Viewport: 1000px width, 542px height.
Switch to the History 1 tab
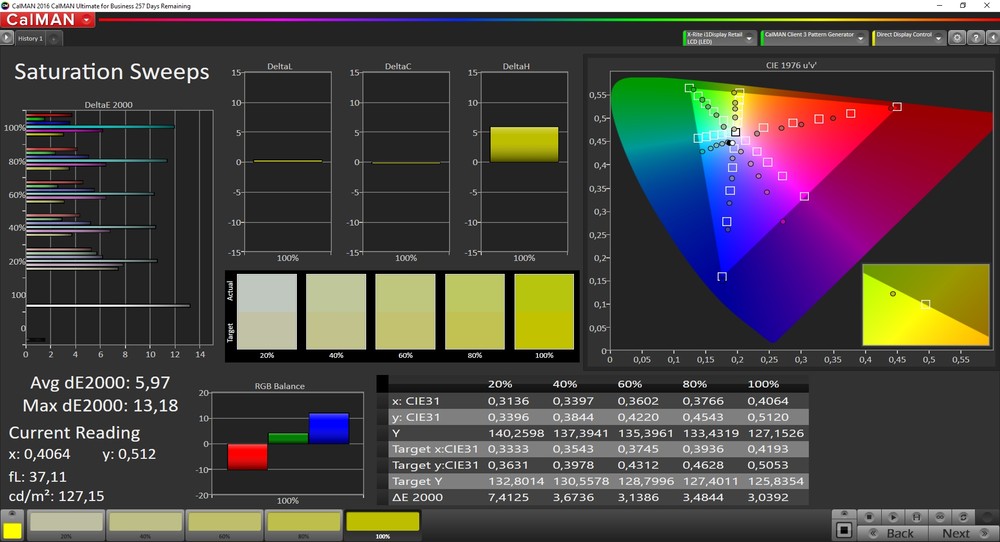click(30, 38)
